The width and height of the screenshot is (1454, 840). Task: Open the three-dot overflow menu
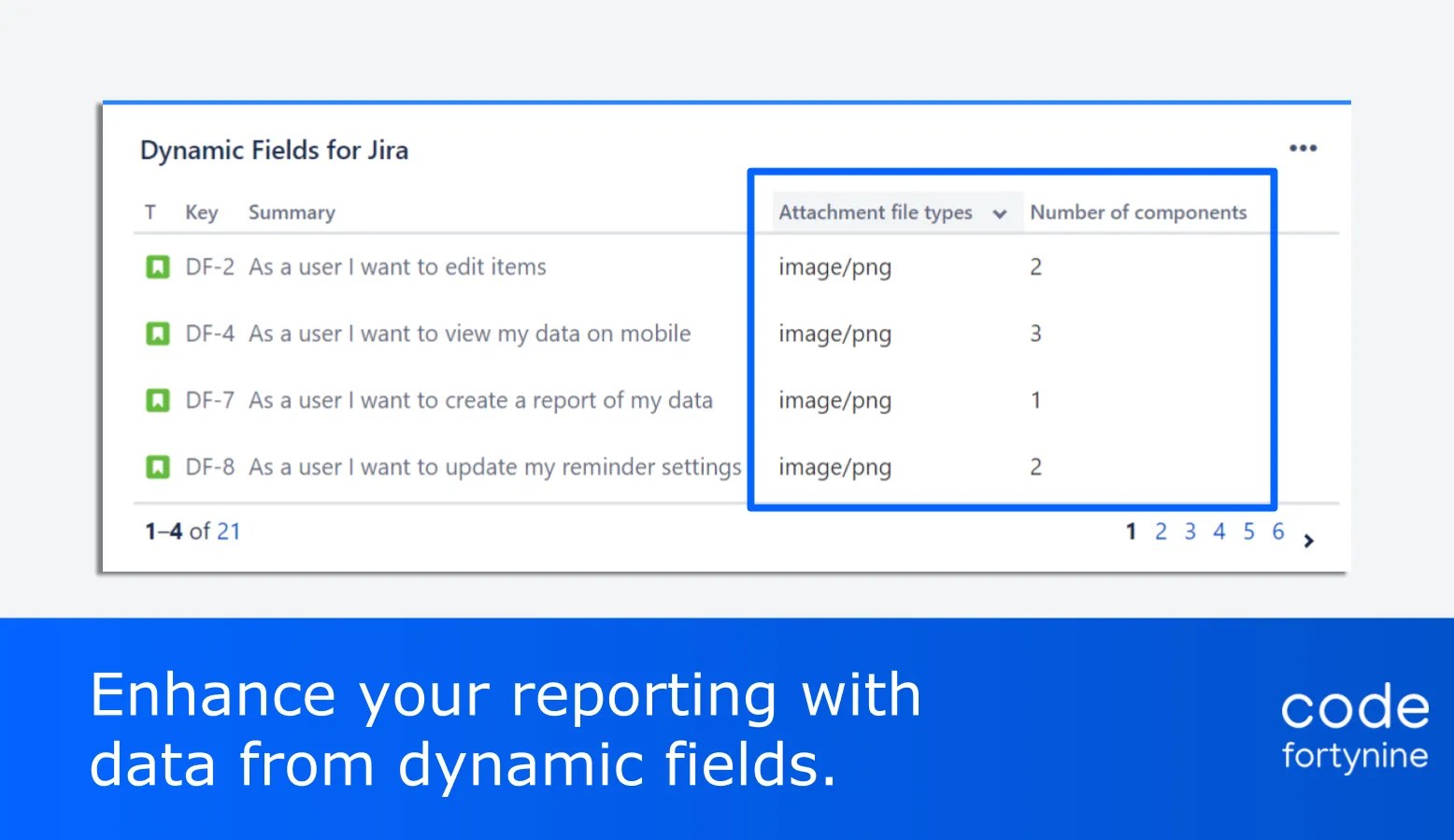[1303, 148]
